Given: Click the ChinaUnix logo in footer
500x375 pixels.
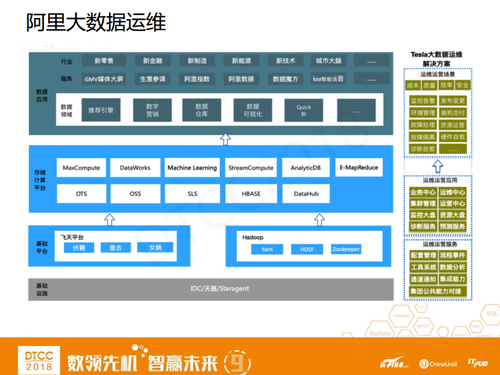Looking at the screenshot, I should (x=438, y=364).
